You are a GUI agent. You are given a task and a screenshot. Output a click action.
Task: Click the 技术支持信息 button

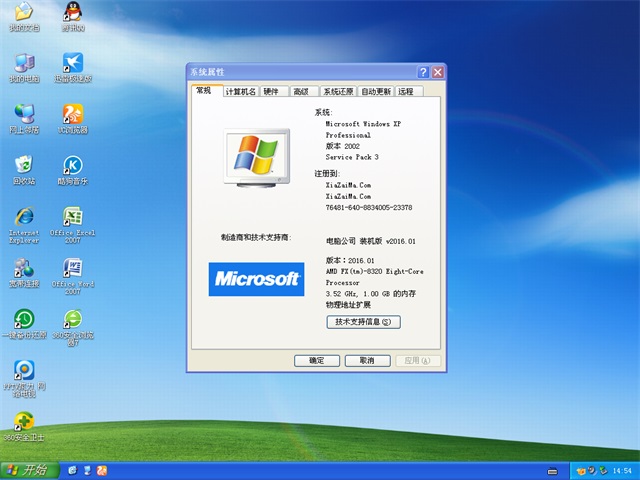[363, 322]
